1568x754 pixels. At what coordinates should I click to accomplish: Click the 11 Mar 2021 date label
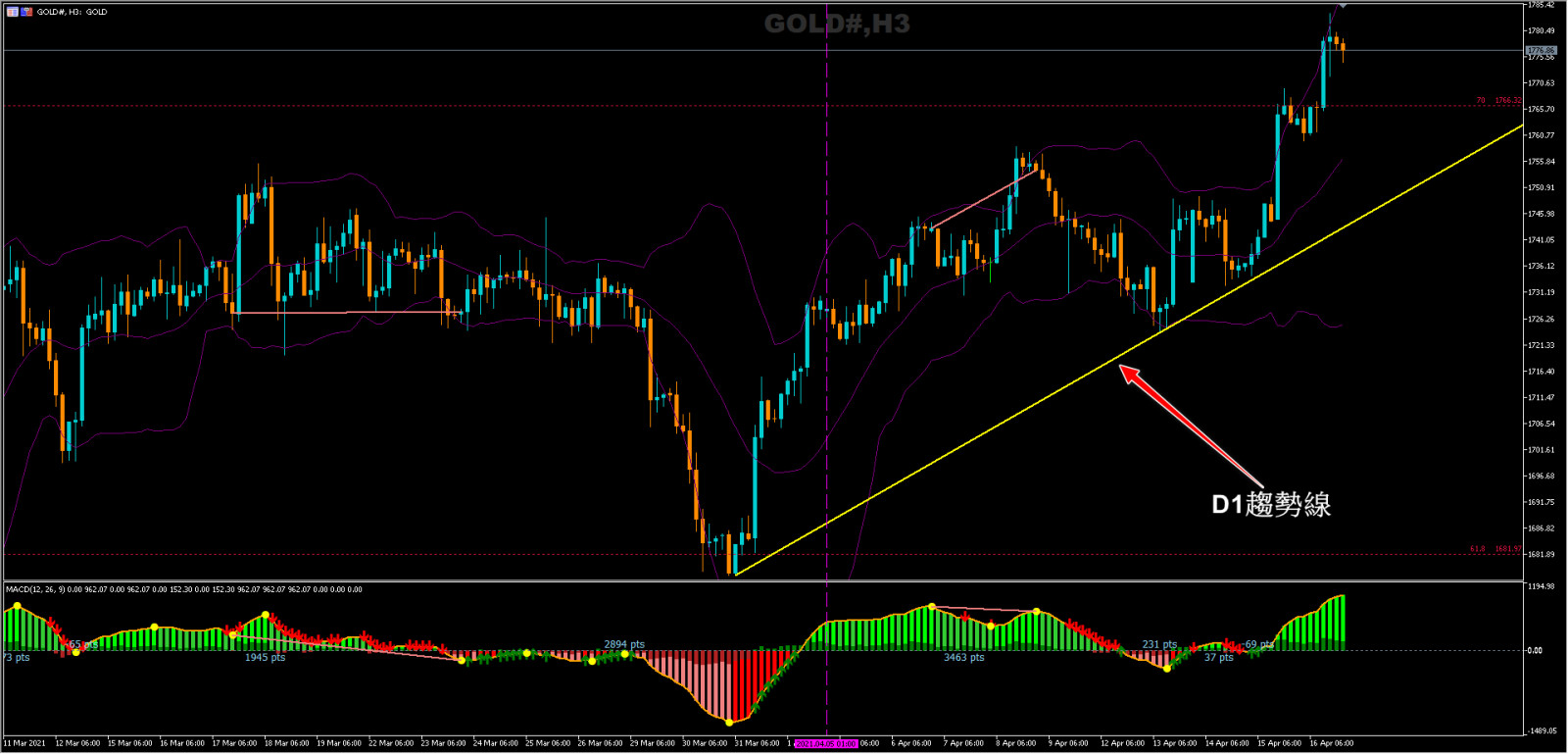[x=24, y=743]
